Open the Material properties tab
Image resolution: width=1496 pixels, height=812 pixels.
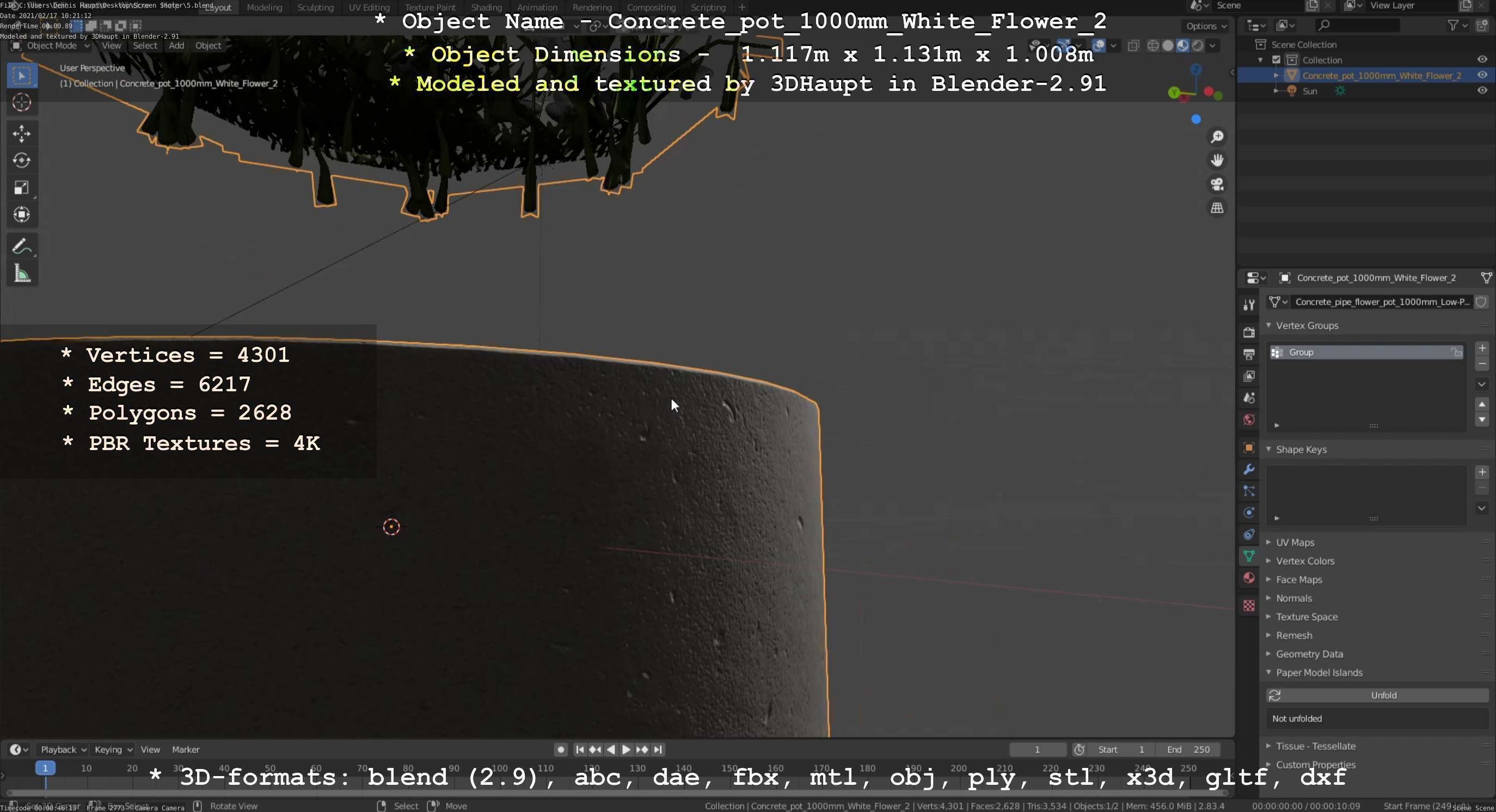click(1249, 578)
